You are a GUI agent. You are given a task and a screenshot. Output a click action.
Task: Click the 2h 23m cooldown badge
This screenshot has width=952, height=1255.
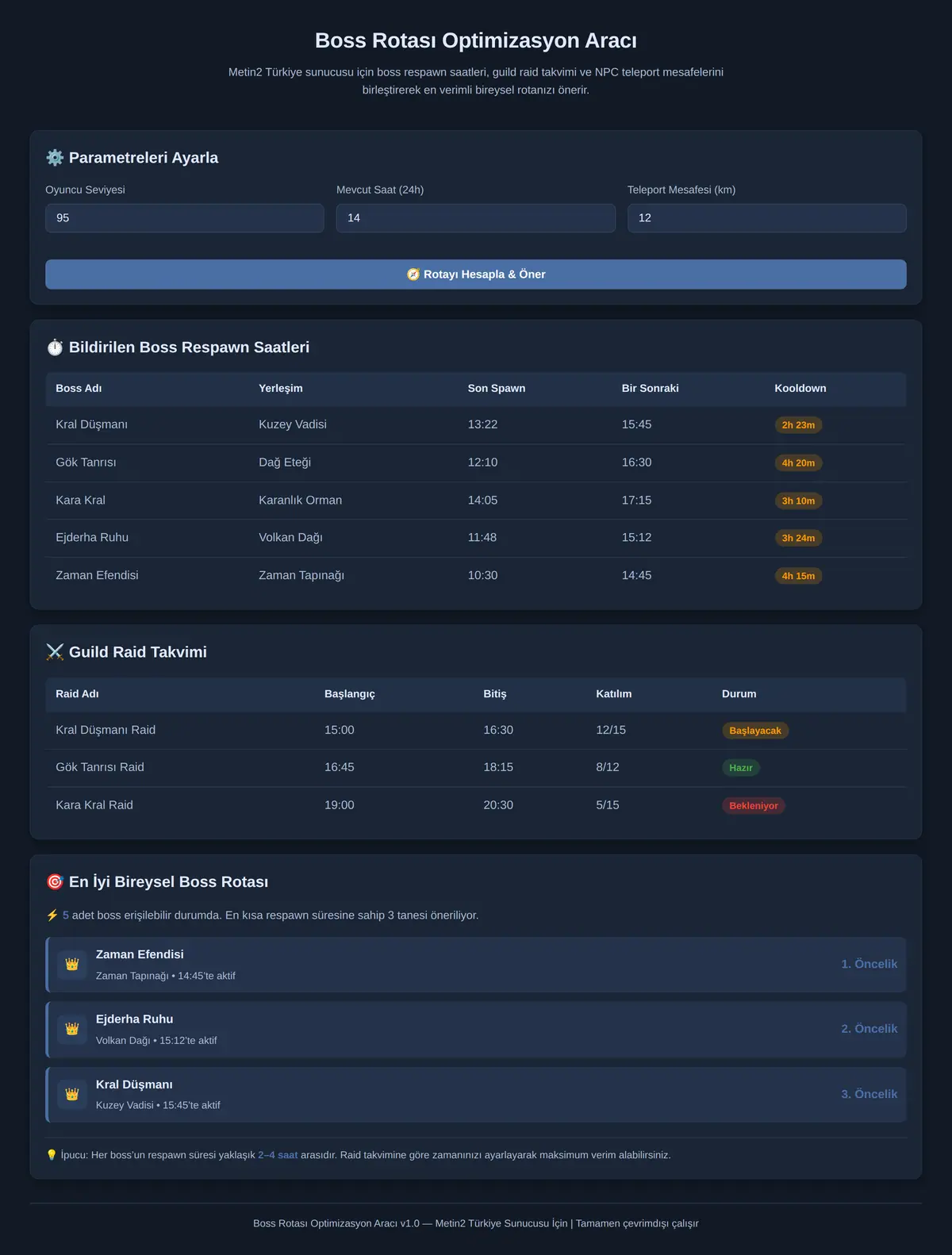point(798,425)
